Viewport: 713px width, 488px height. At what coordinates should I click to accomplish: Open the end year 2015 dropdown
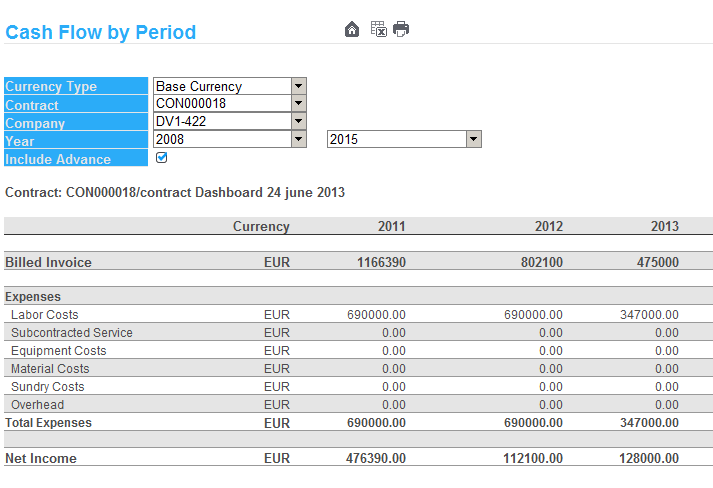(474, 139)
